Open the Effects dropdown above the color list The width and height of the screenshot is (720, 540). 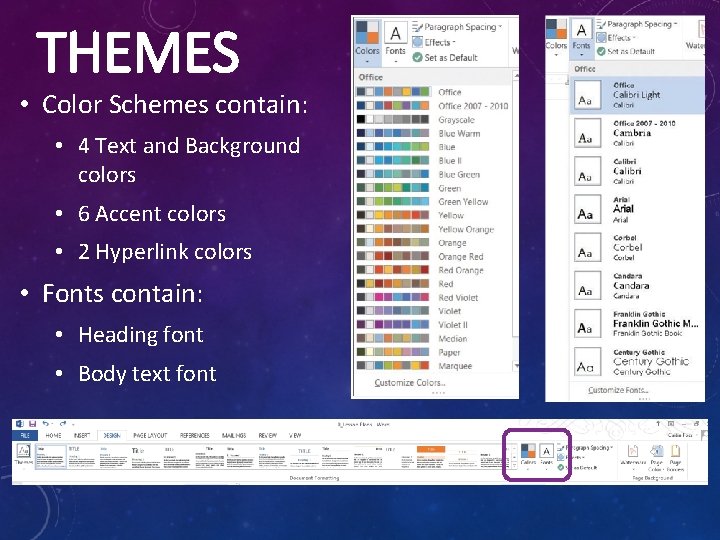(x=434, y=42)
